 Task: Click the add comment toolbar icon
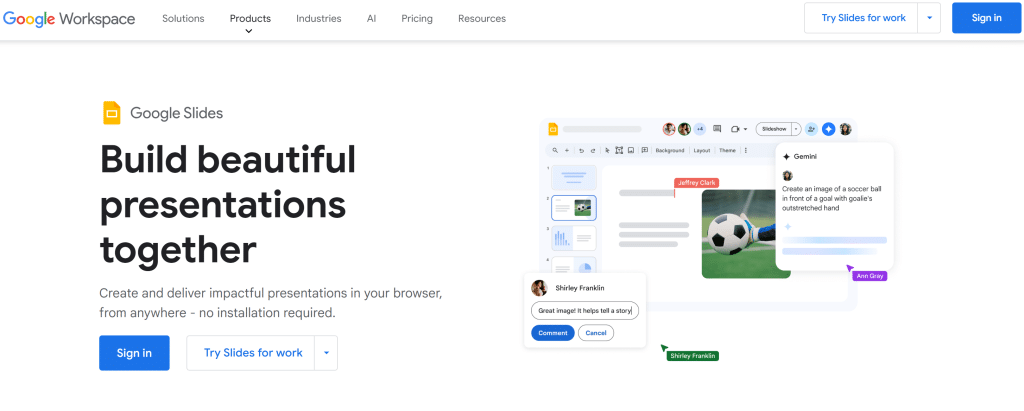point(645,150)
